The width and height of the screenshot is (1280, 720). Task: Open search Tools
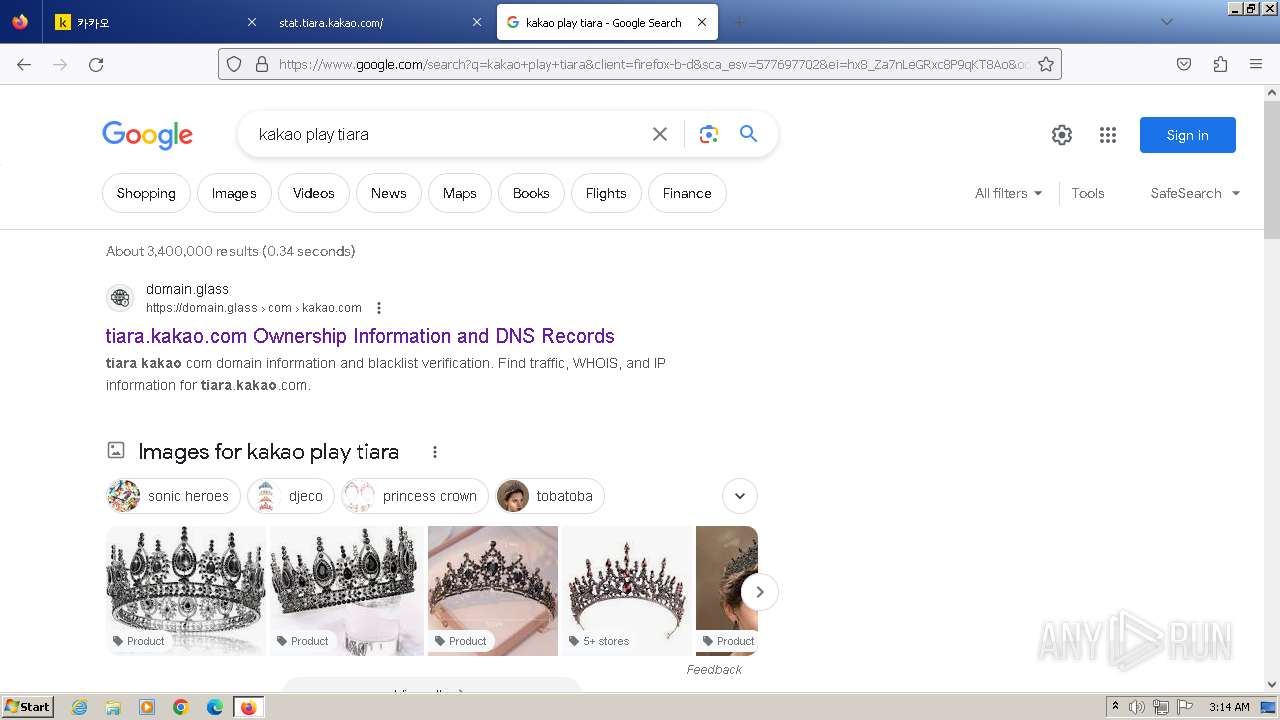(x=1088, y=193)
